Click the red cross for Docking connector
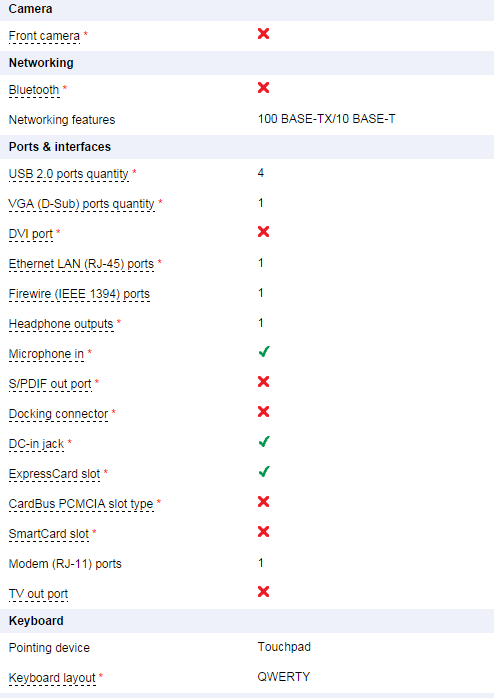The width and height of the screenshot is (494, 698). click(x=263, y=412)
